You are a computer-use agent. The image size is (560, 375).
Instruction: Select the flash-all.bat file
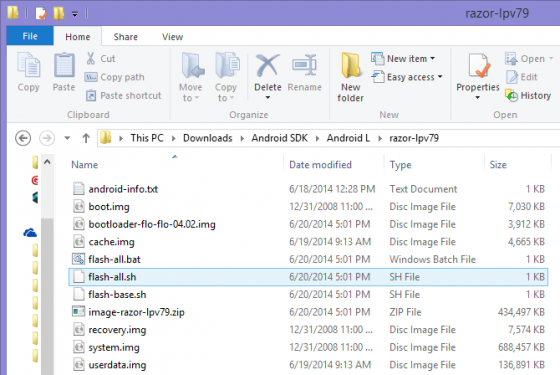tap(308, 259)
